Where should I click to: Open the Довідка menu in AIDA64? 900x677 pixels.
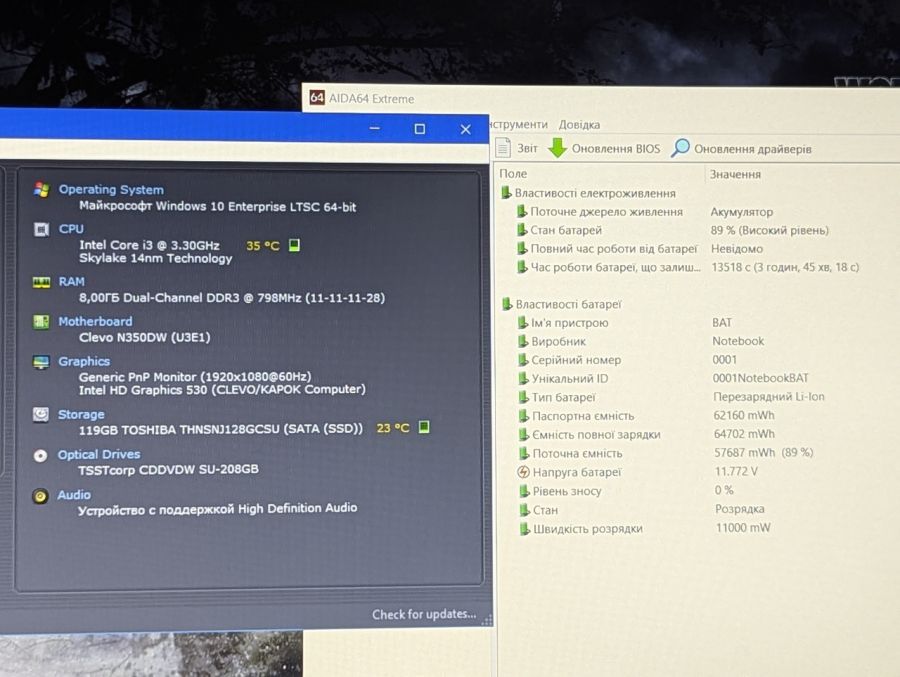[x=579, y=125]
